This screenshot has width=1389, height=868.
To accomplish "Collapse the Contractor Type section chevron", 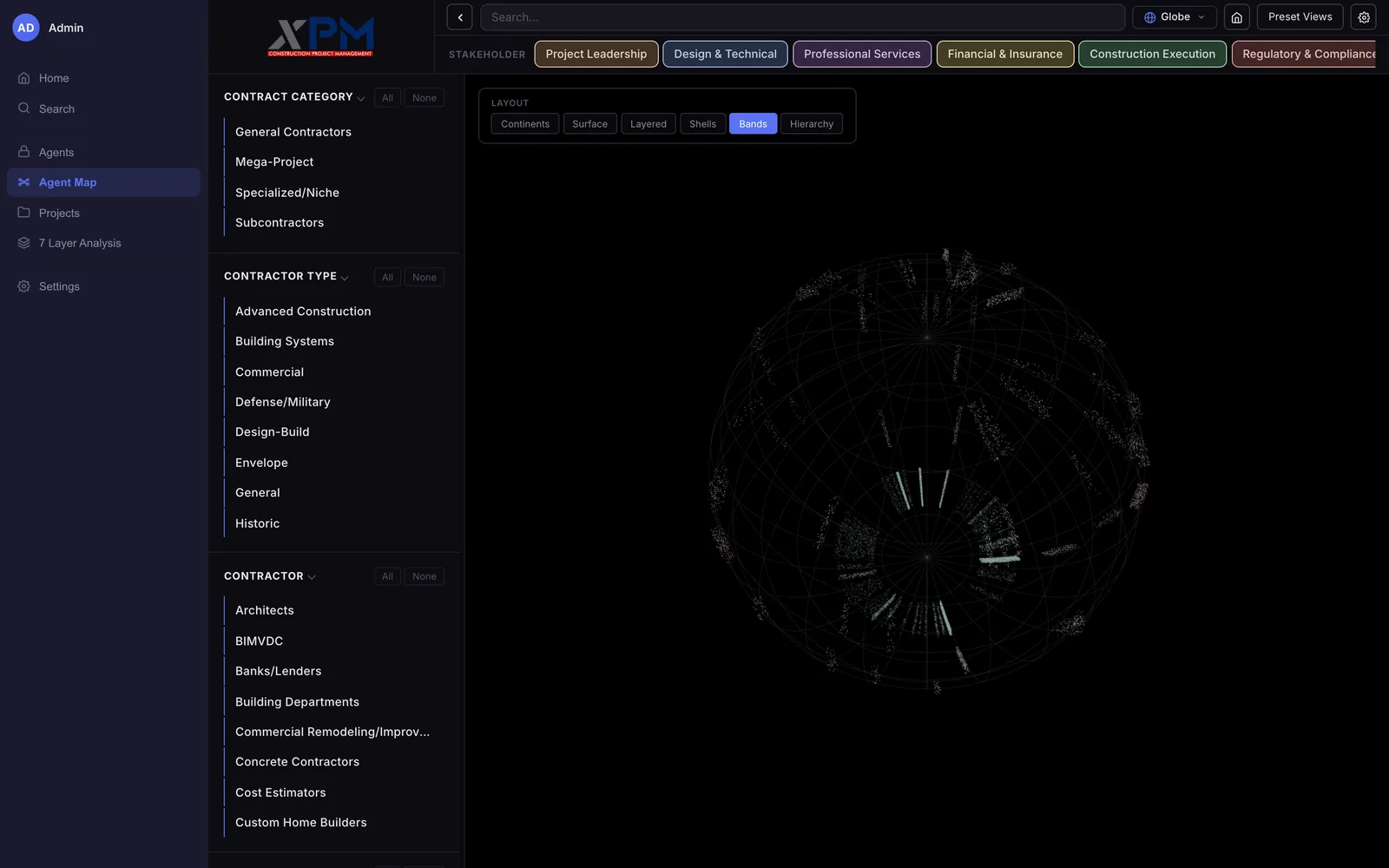I will [x=345, y=278].
